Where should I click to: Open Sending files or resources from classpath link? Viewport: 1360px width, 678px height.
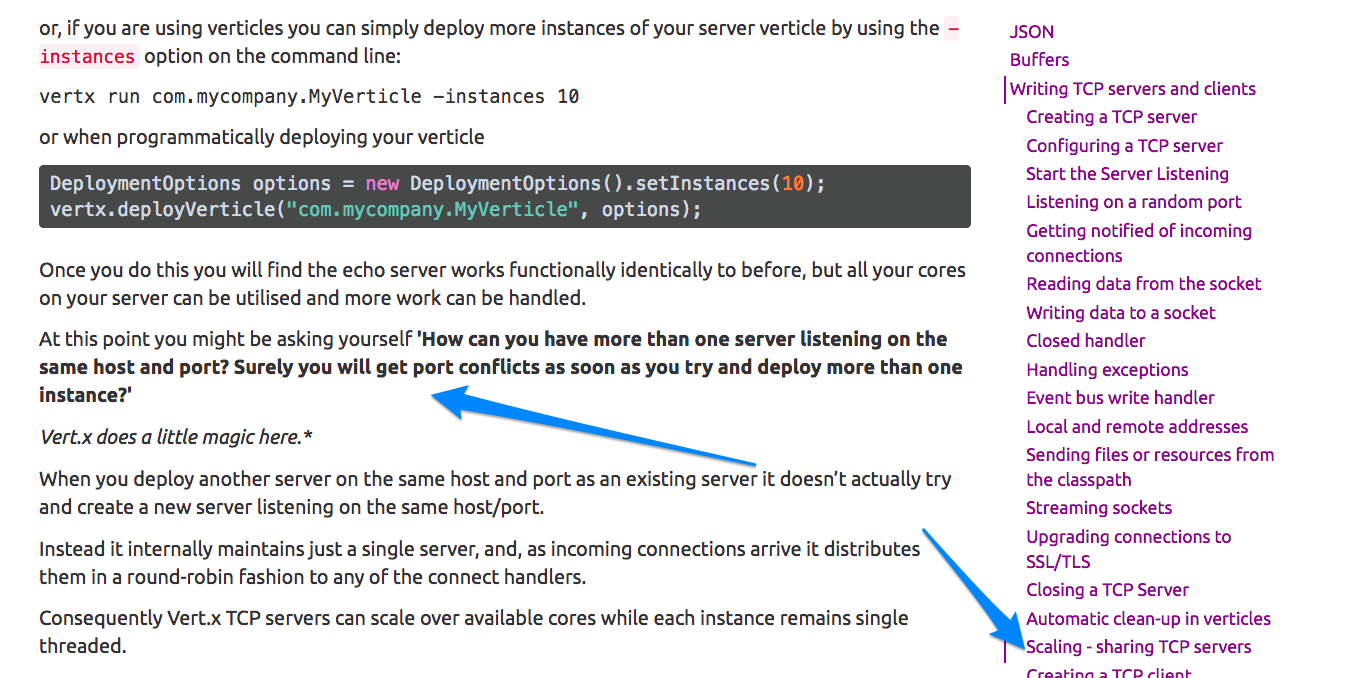coord(1150,467)
